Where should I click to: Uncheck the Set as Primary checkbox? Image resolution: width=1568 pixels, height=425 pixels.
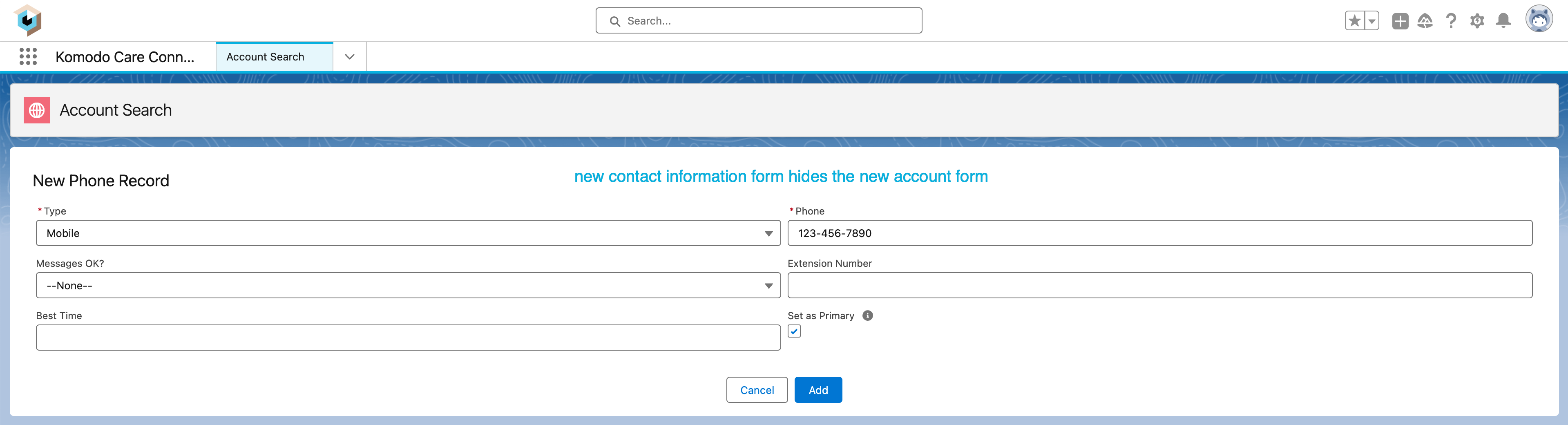(x=794, y=331)
